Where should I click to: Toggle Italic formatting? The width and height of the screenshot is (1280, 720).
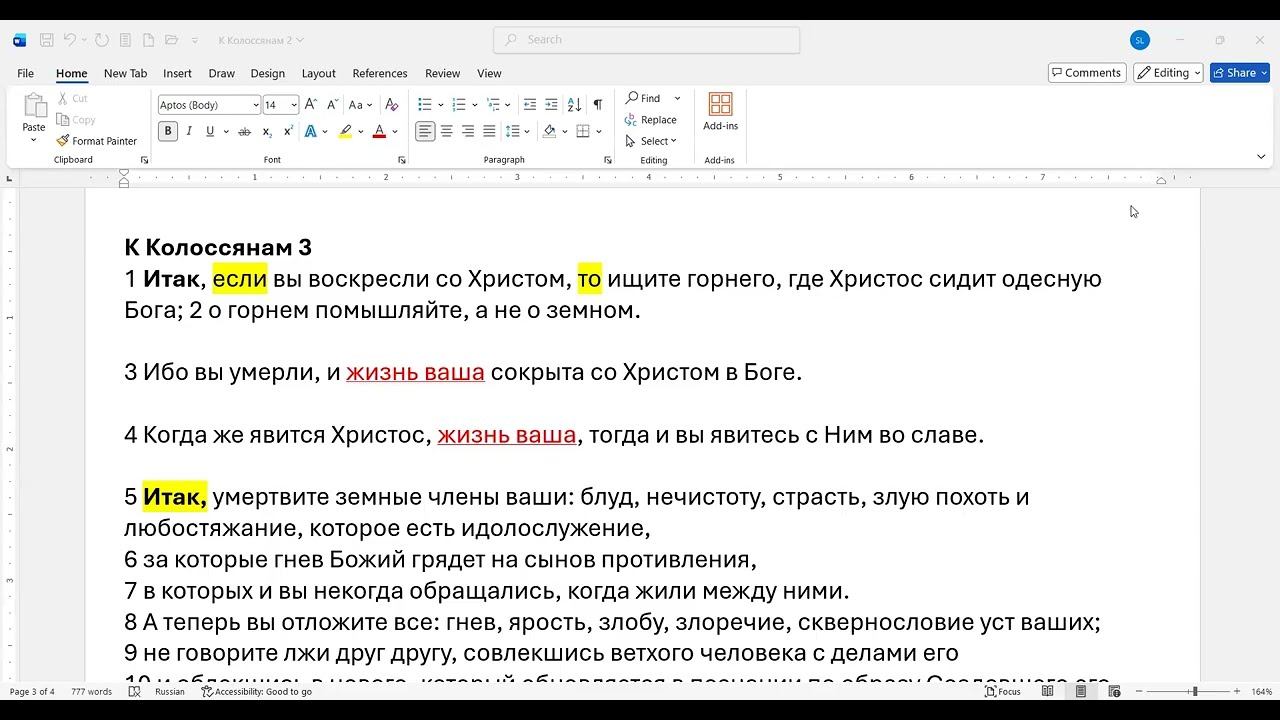point(189,131)
